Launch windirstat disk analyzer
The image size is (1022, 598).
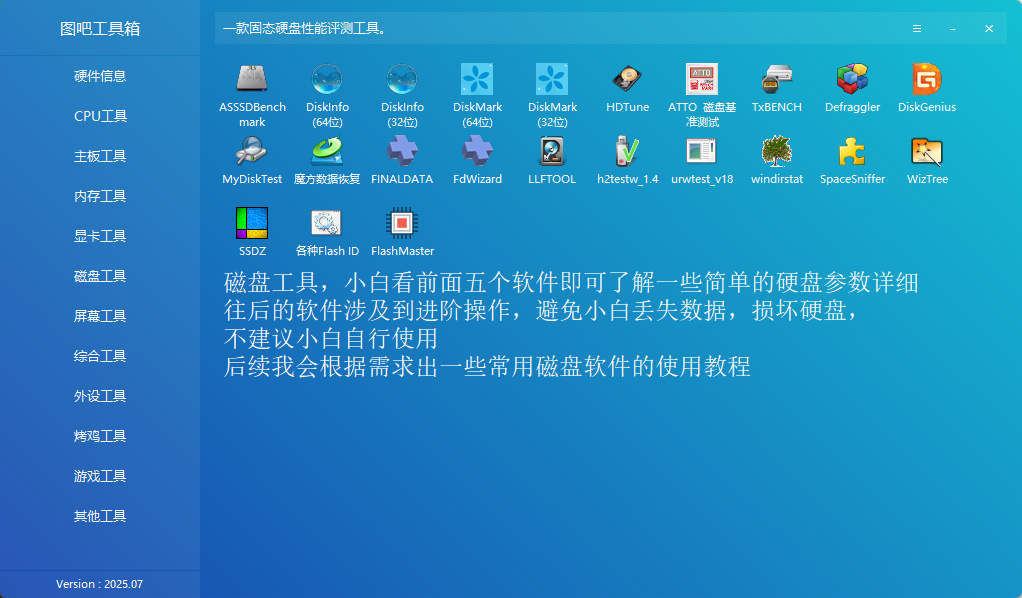click(777, 160)
